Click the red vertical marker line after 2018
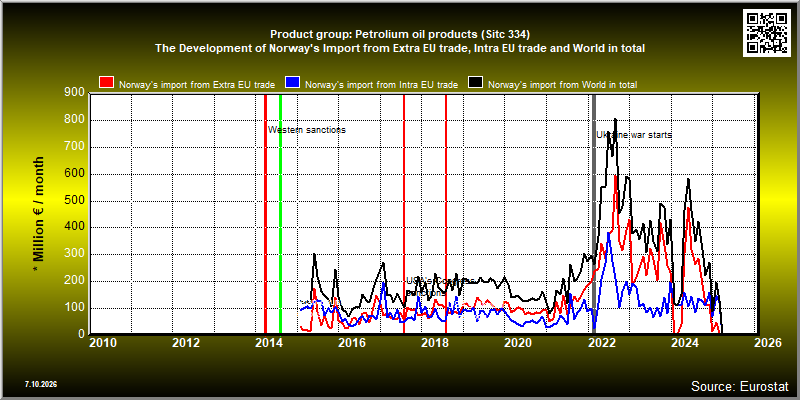The image size is (800, 400). (x=446, y=213)
